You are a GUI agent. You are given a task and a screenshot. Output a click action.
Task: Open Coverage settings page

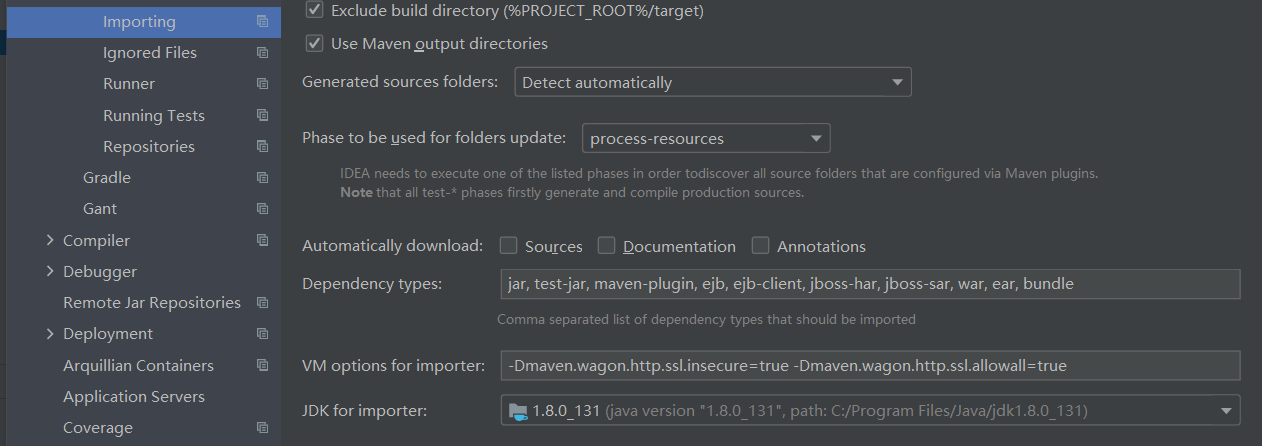tap(98, 428)
